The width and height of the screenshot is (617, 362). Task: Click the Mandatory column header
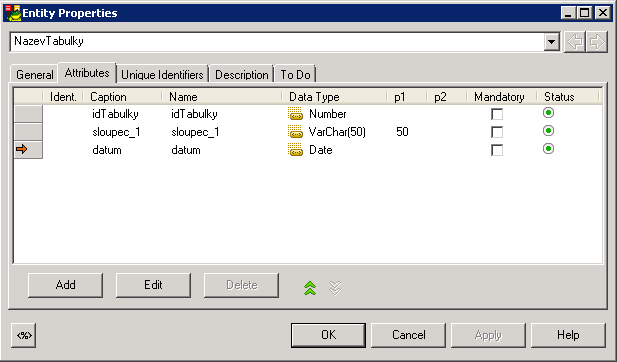[502, 97]
